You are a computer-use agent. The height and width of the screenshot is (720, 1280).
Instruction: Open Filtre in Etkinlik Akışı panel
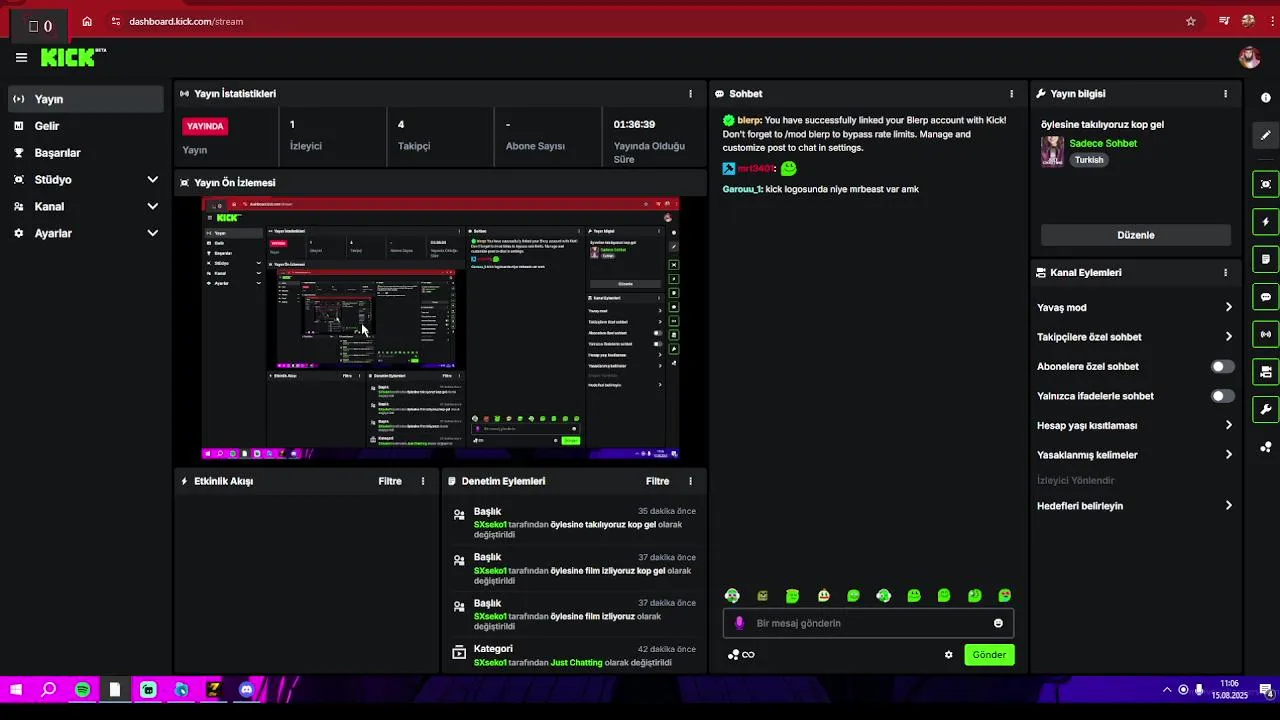point(390,481)
